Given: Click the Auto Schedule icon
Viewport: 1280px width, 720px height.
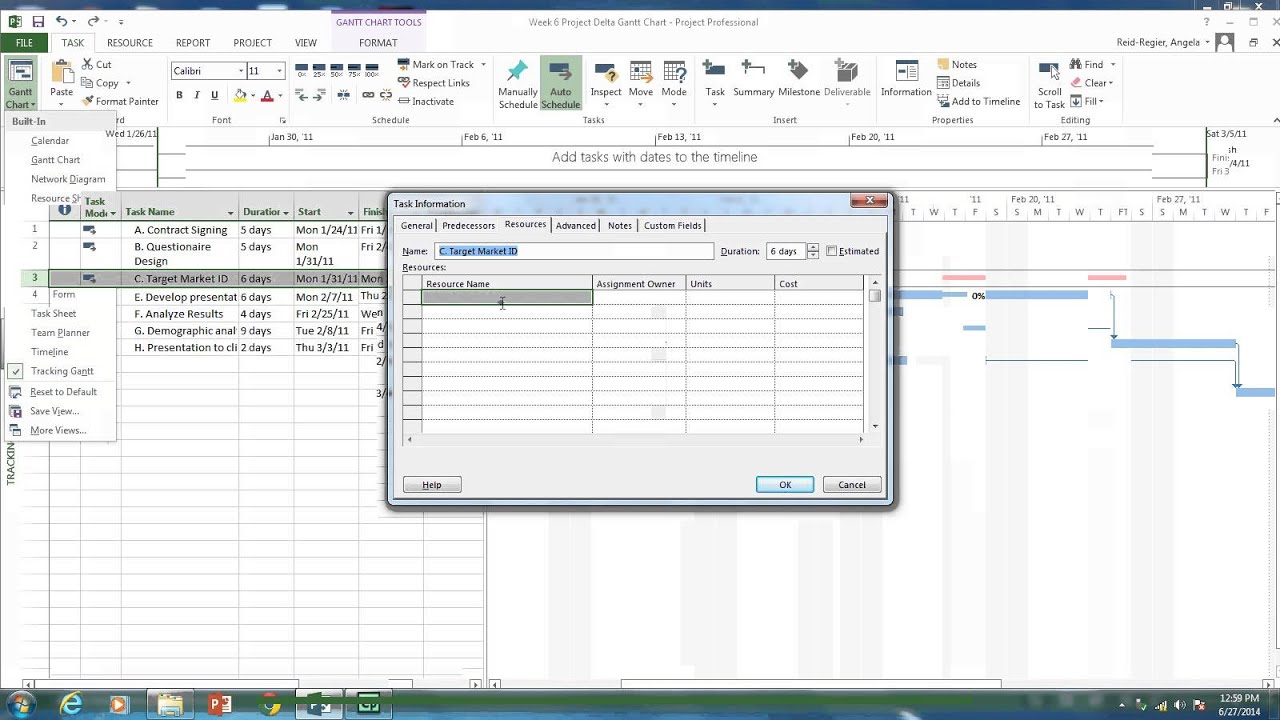Looking at the screenshot, I should pos(560,72).
